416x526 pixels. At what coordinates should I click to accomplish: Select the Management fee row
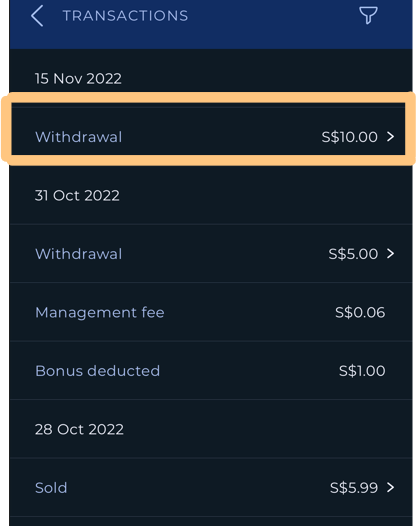pos(211,312)
